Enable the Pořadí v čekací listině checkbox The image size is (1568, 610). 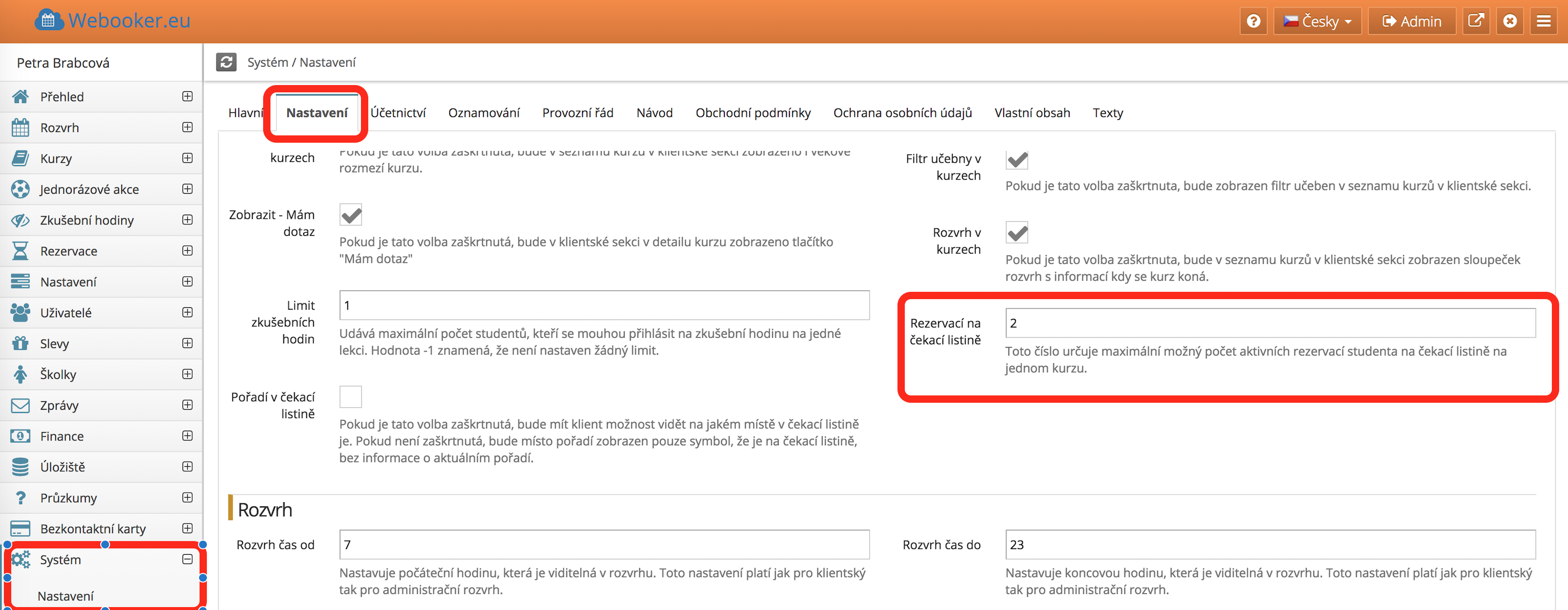(x=351, y=397)
